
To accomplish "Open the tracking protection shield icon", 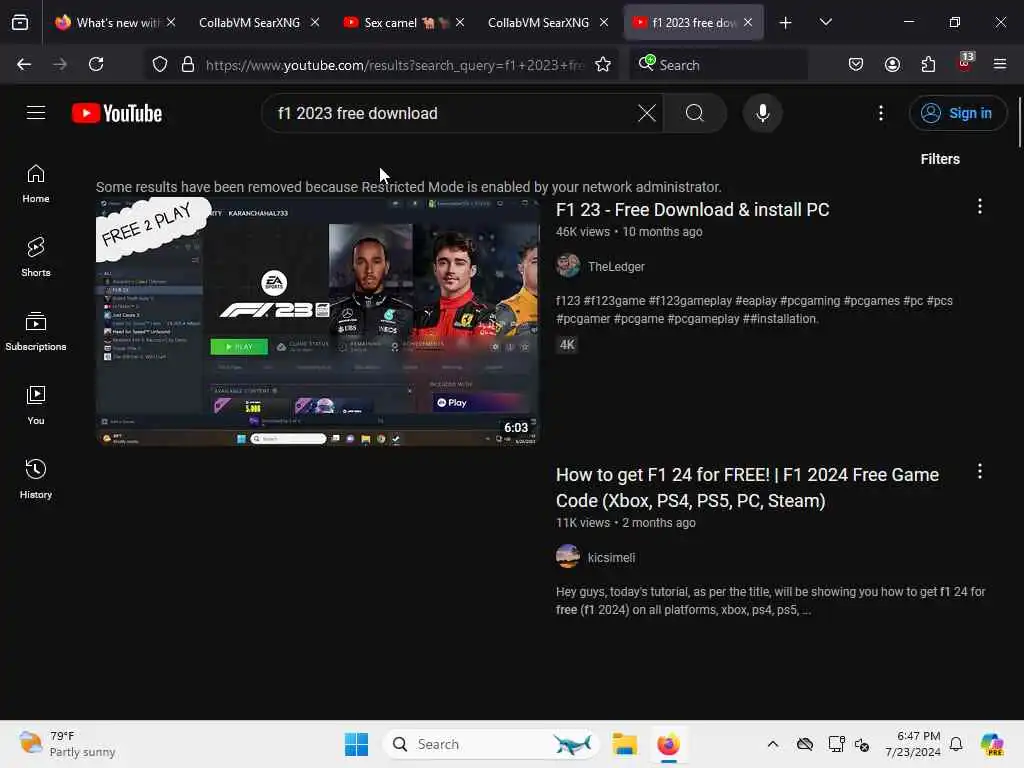I will tap(160, 64).
